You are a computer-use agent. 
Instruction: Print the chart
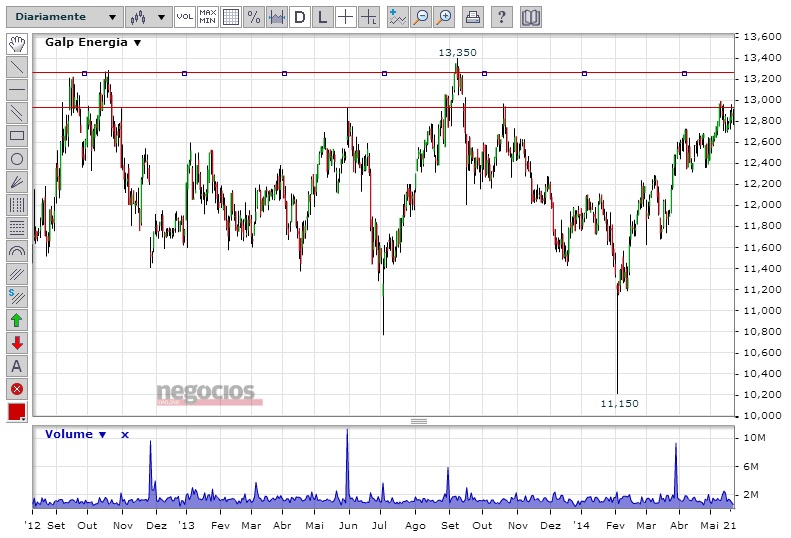tap(473, 17)
